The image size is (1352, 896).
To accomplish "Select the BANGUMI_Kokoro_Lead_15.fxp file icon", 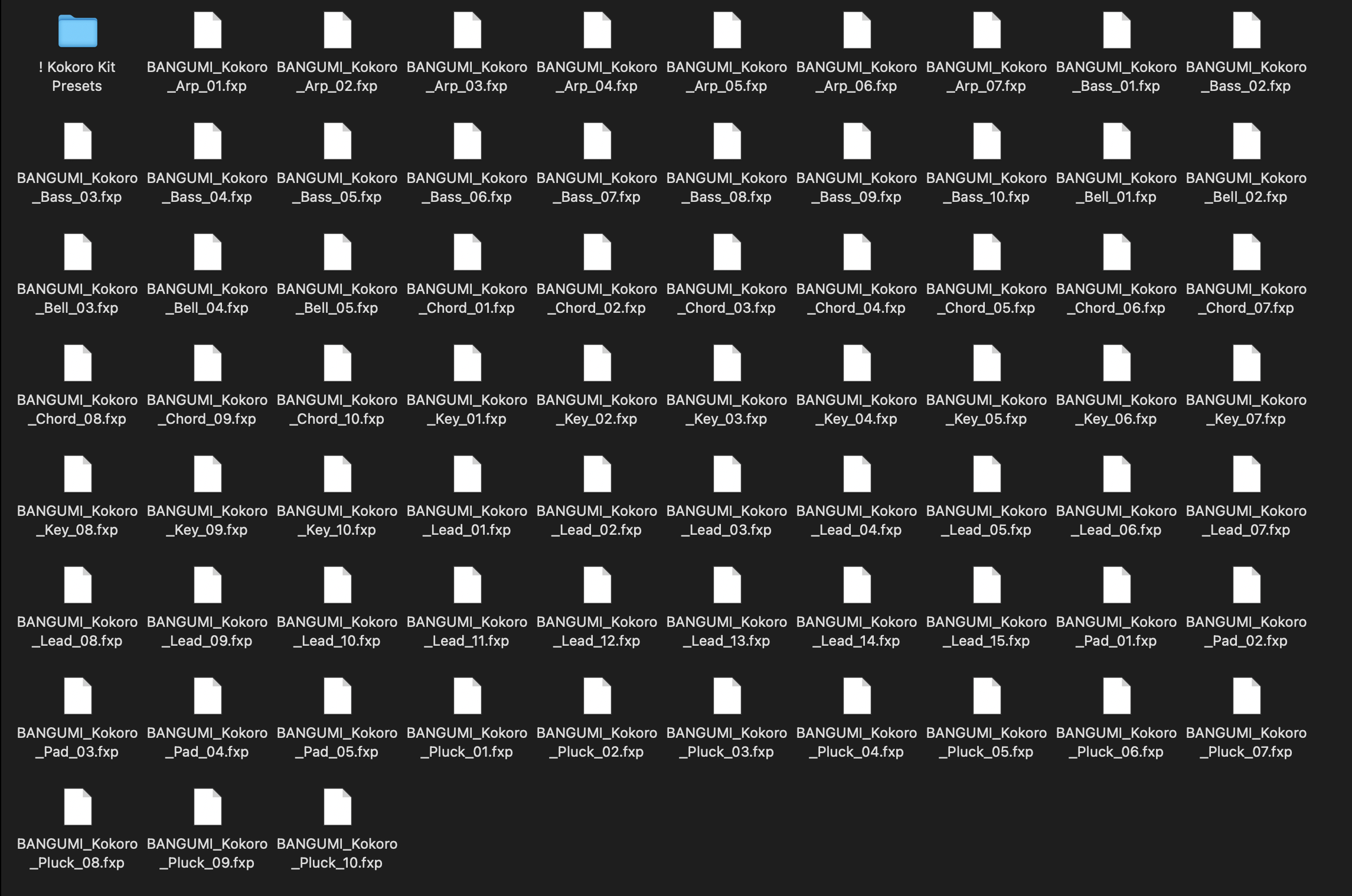I will click(987, 585).
